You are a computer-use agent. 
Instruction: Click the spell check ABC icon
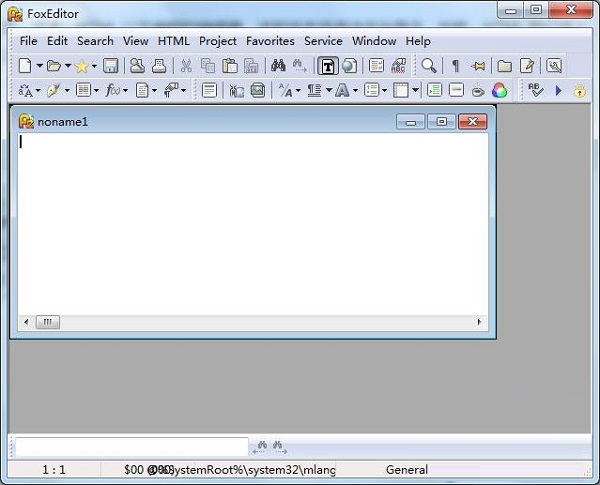[398, 66]
